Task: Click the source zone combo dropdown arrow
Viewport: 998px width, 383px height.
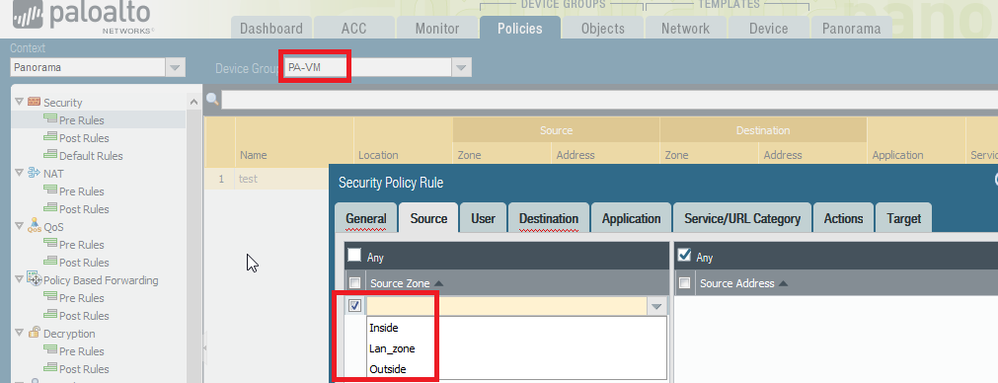Action: [657, 307]
